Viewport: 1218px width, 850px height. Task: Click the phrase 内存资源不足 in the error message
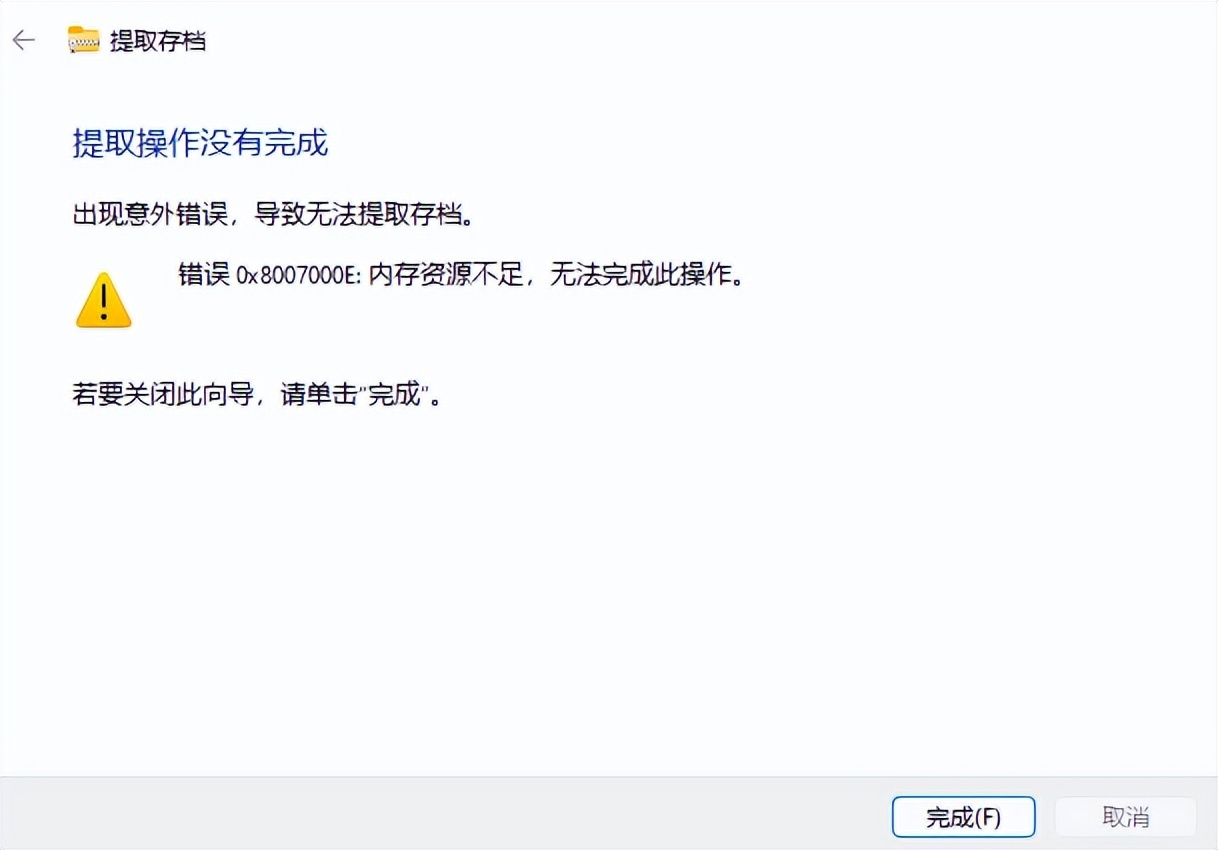[446, 276]
